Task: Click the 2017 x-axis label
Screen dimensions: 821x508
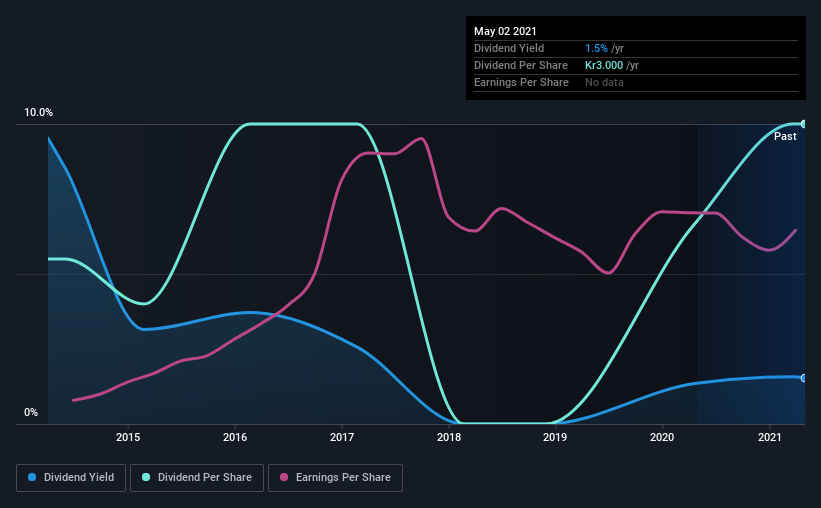Action: [342, 437]
